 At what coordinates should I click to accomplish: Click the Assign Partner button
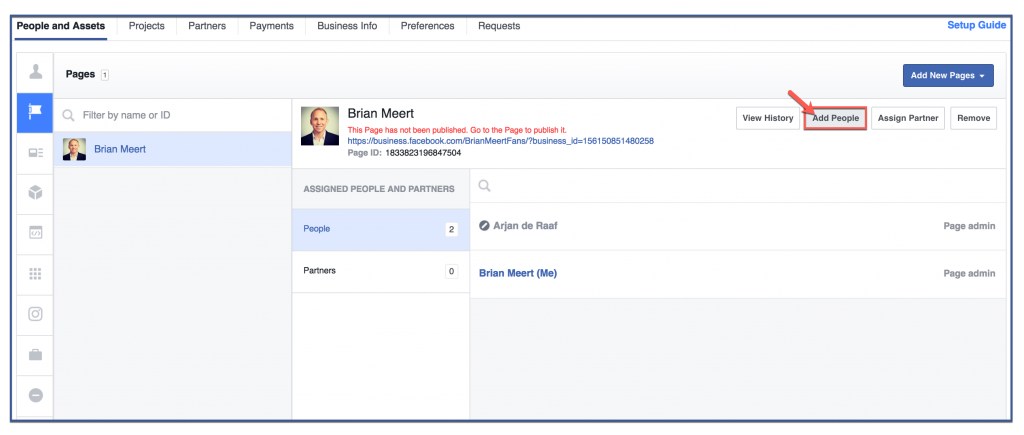pyautogui.click(x=908, y=118)
